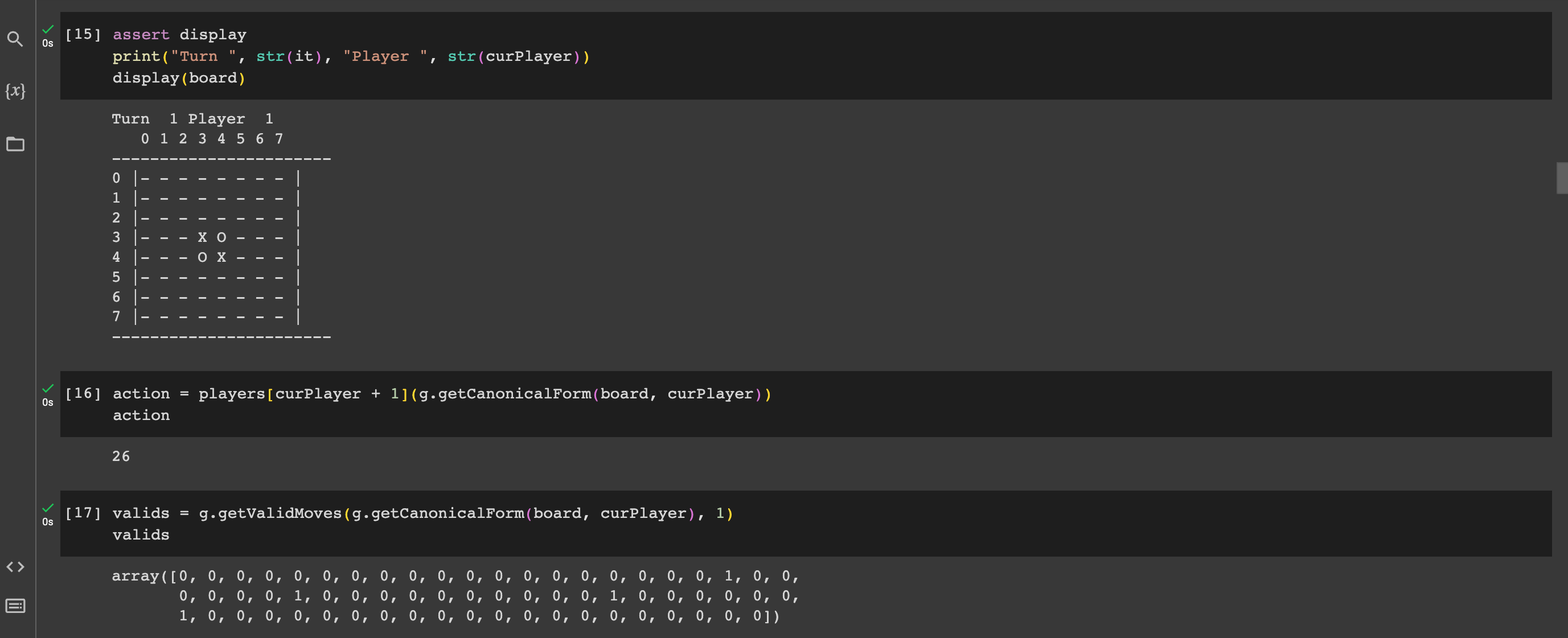Click the display(board) code line
The width and height of the screenshot is (1568, 638).
pos(179,78)
